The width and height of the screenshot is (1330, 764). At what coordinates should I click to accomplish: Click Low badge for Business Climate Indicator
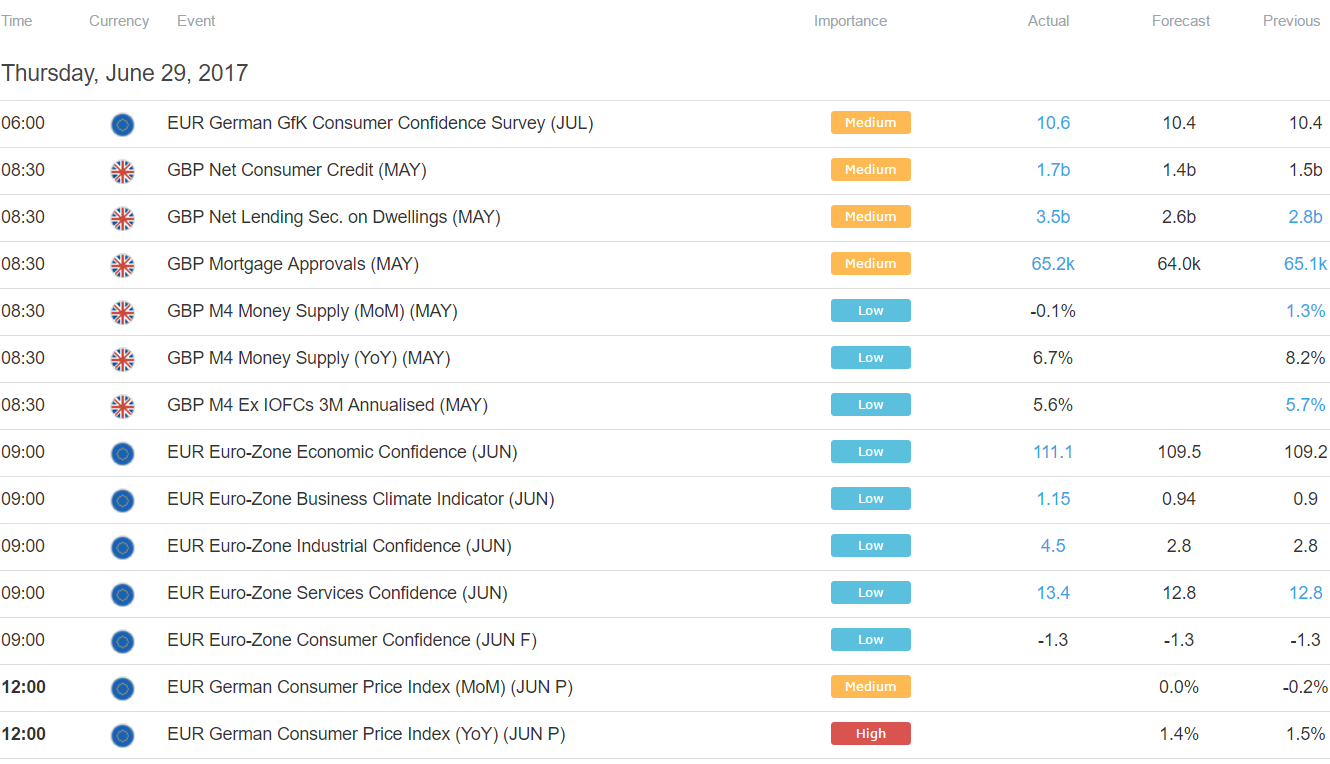871,499
